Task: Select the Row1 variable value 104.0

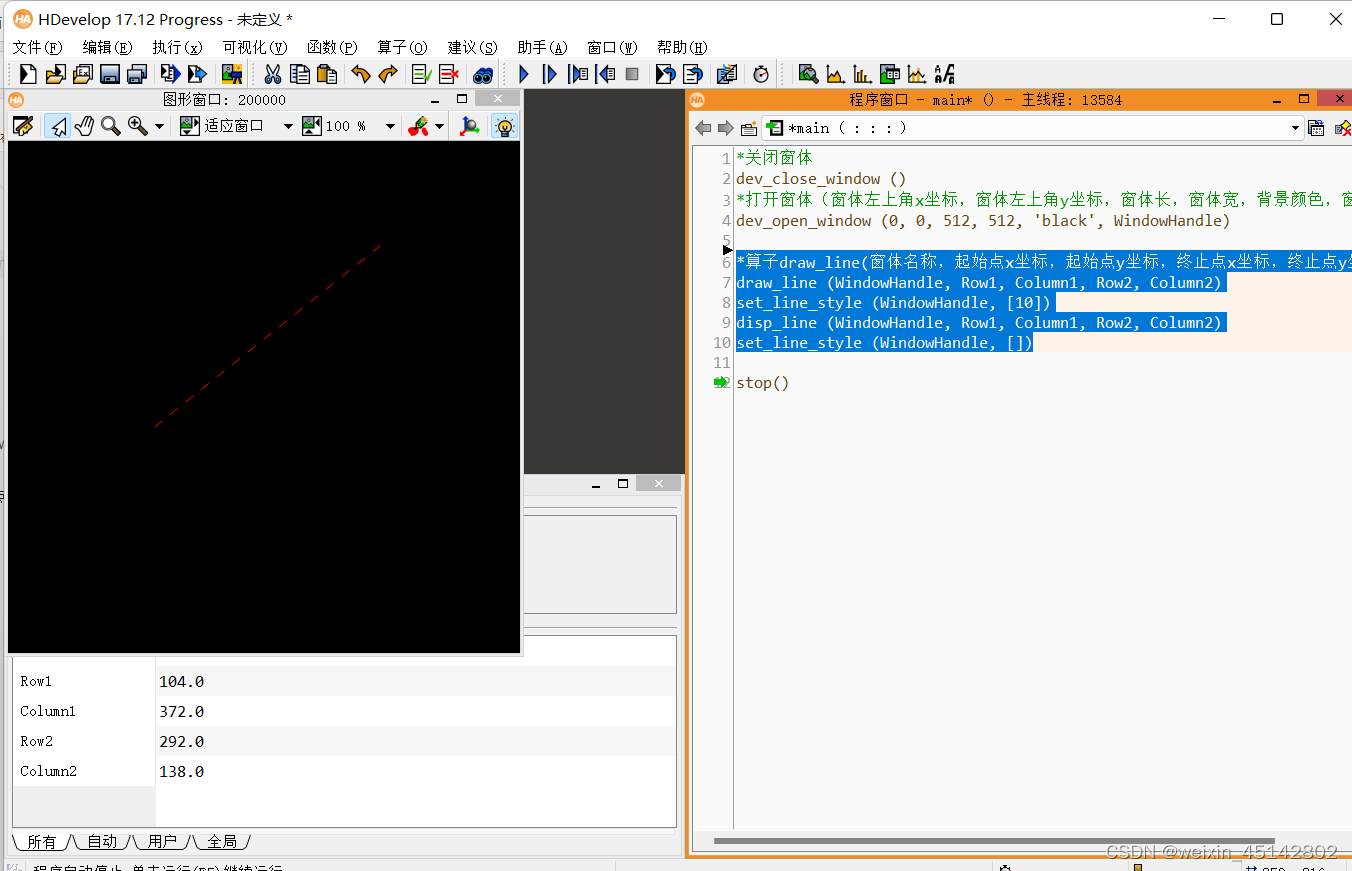Action: [x=181, y=681]
